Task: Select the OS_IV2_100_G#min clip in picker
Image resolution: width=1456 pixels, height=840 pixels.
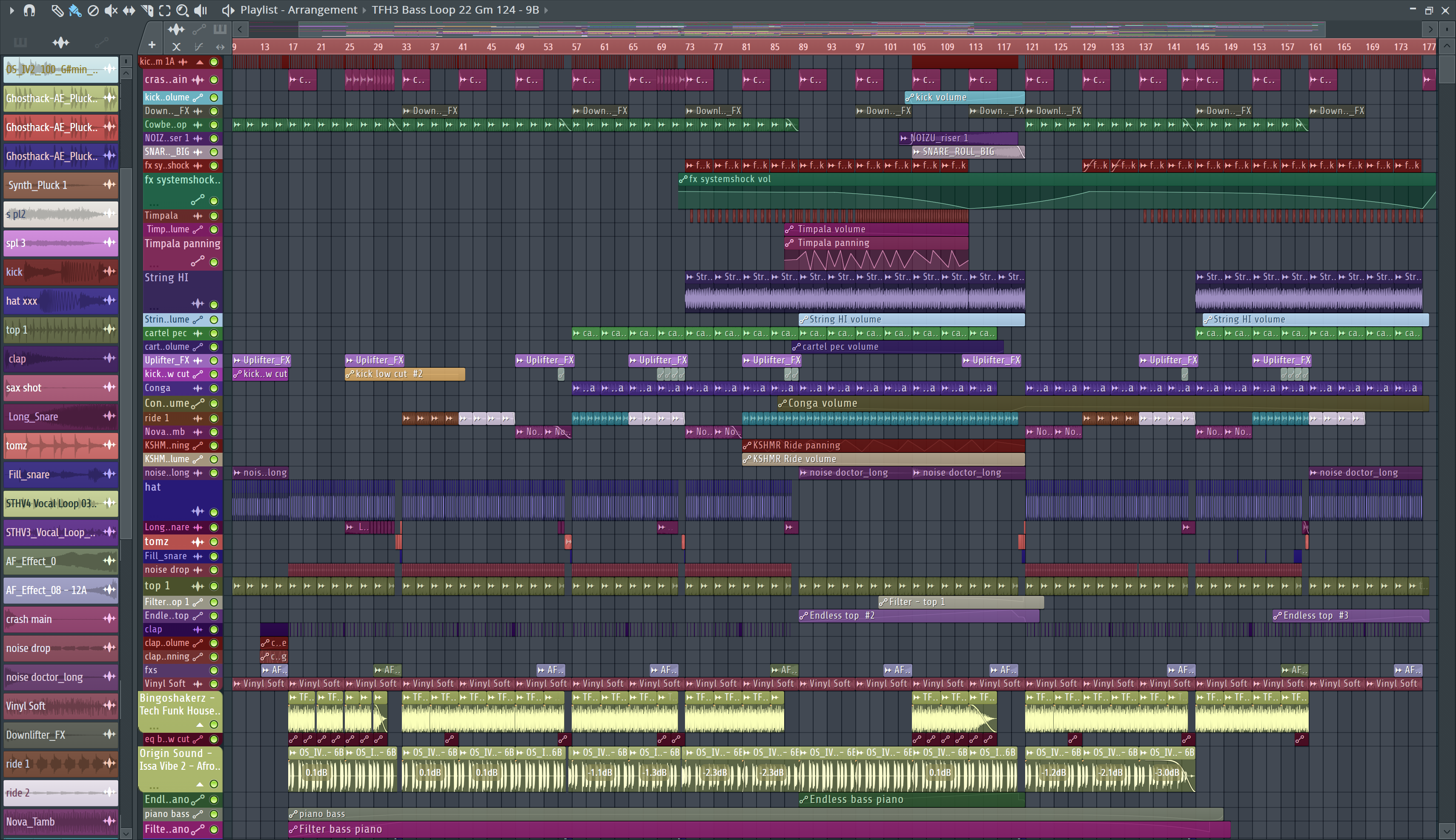Action: (x=60, y=69)
